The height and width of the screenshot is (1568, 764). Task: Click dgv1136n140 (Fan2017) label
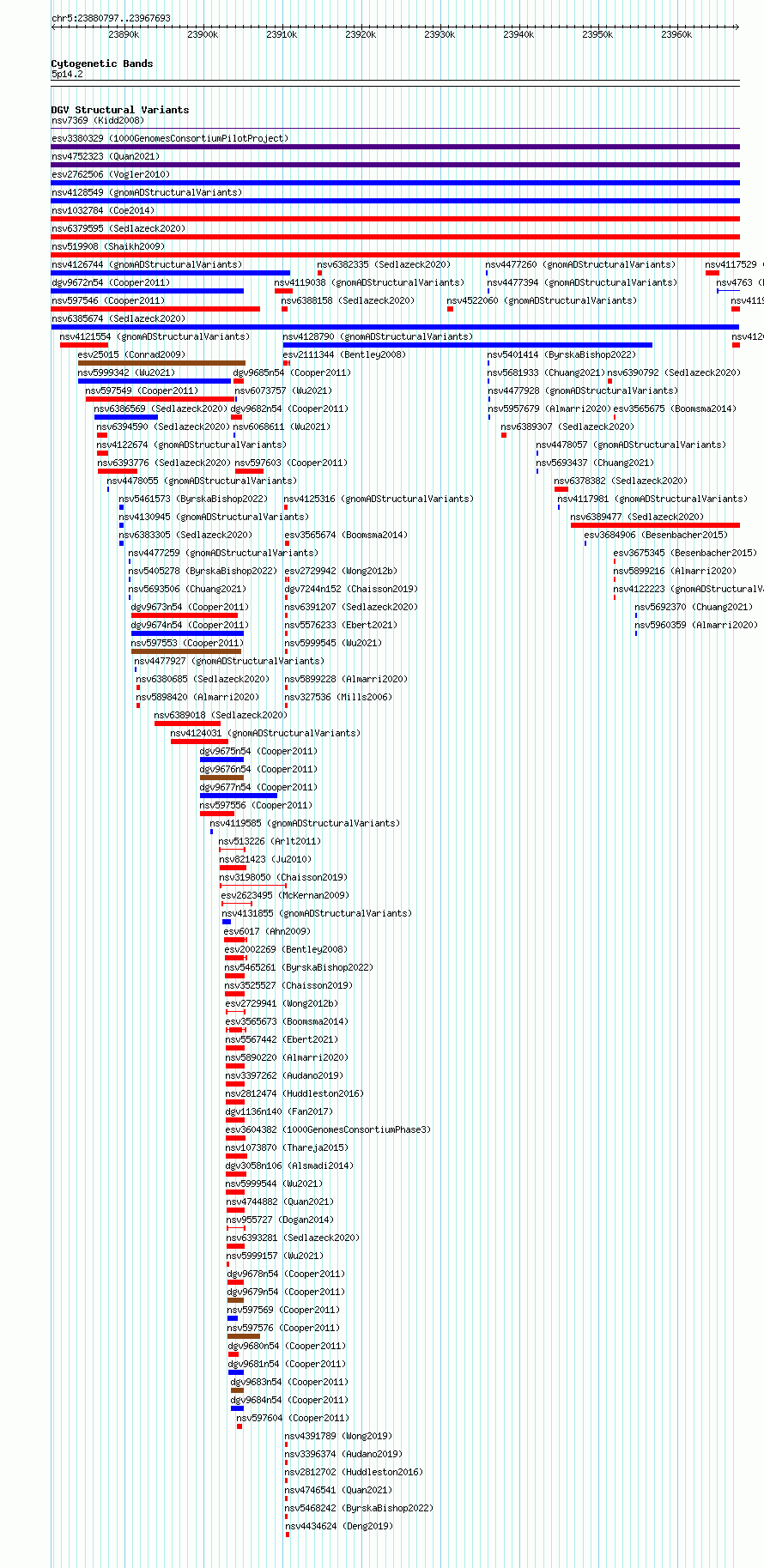[x=279, y=1111]
